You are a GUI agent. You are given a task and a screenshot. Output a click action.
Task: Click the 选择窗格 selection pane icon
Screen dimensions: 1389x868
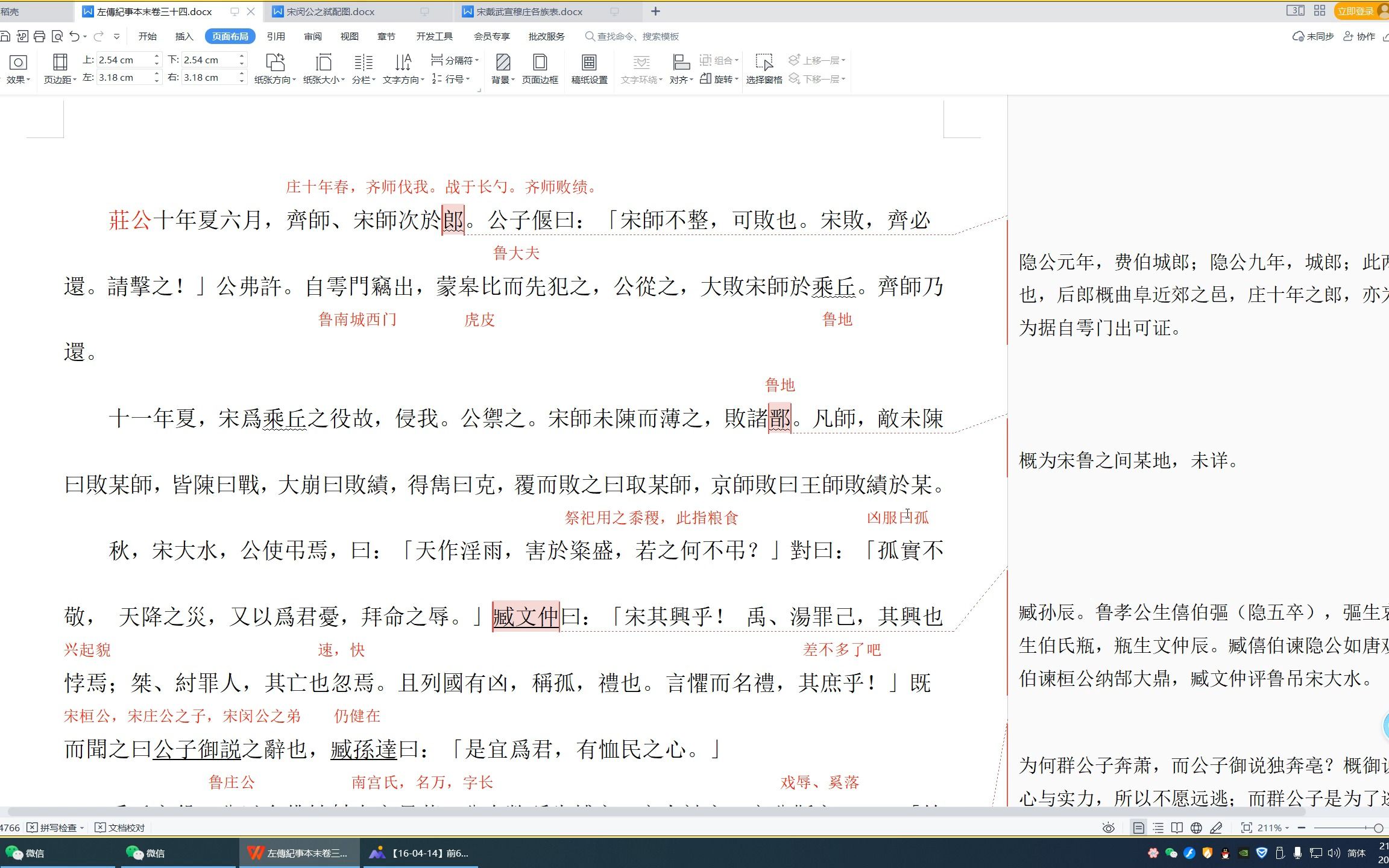[x=764, y=62]
